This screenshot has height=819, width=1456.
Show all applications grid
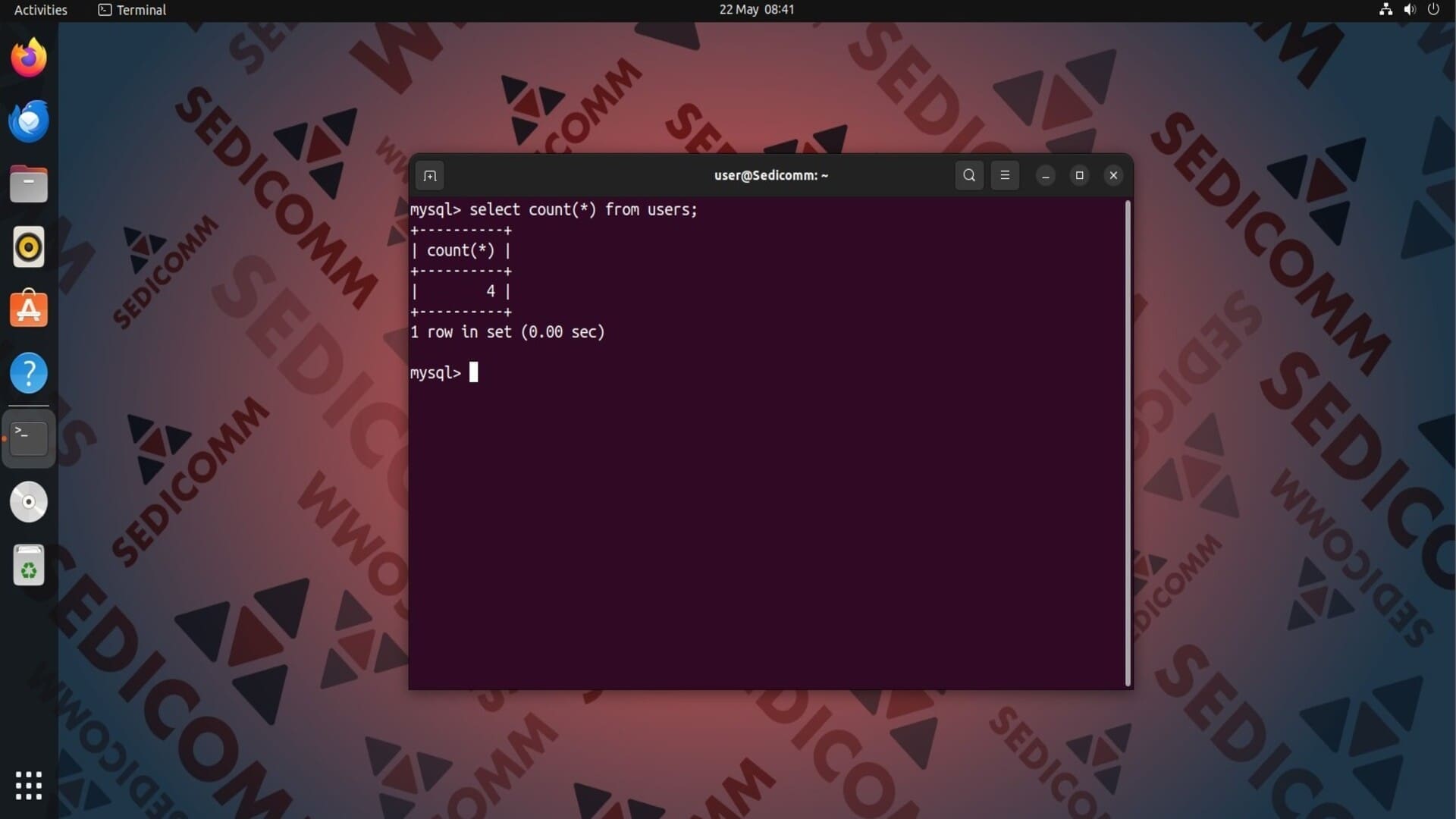click(x=29, y=786)
